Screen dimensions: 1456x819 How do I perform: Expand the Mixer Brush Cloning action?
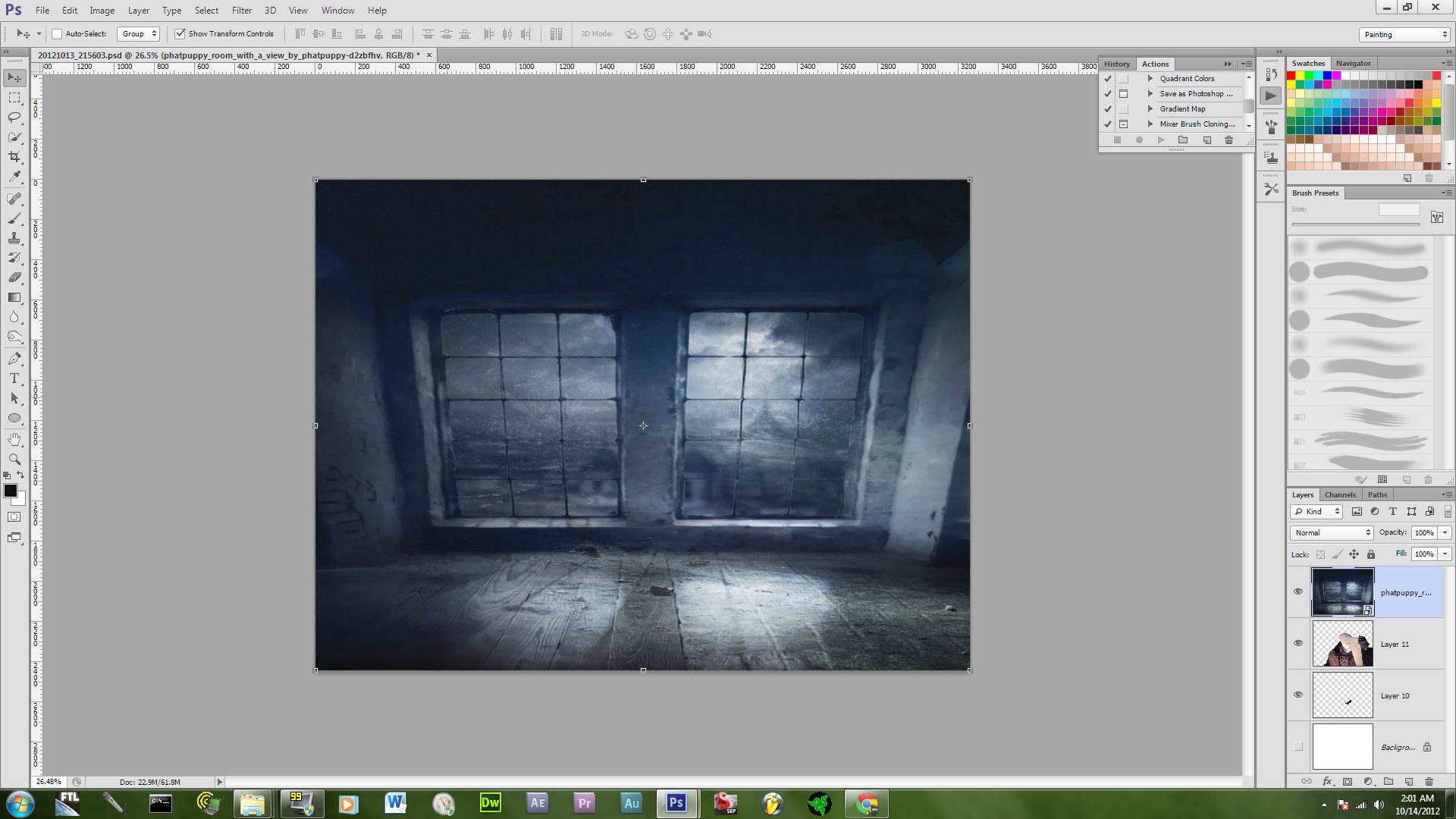[1150, 124]
